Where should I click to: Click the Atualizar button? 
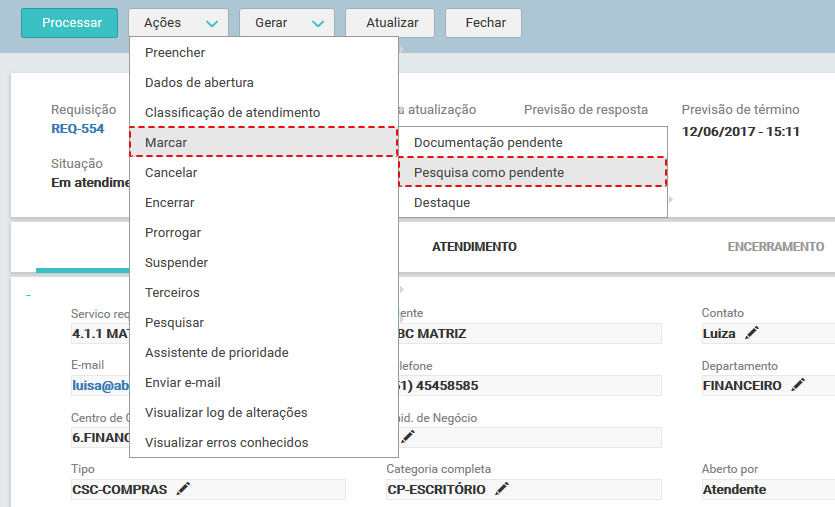[x=390, y=23]
